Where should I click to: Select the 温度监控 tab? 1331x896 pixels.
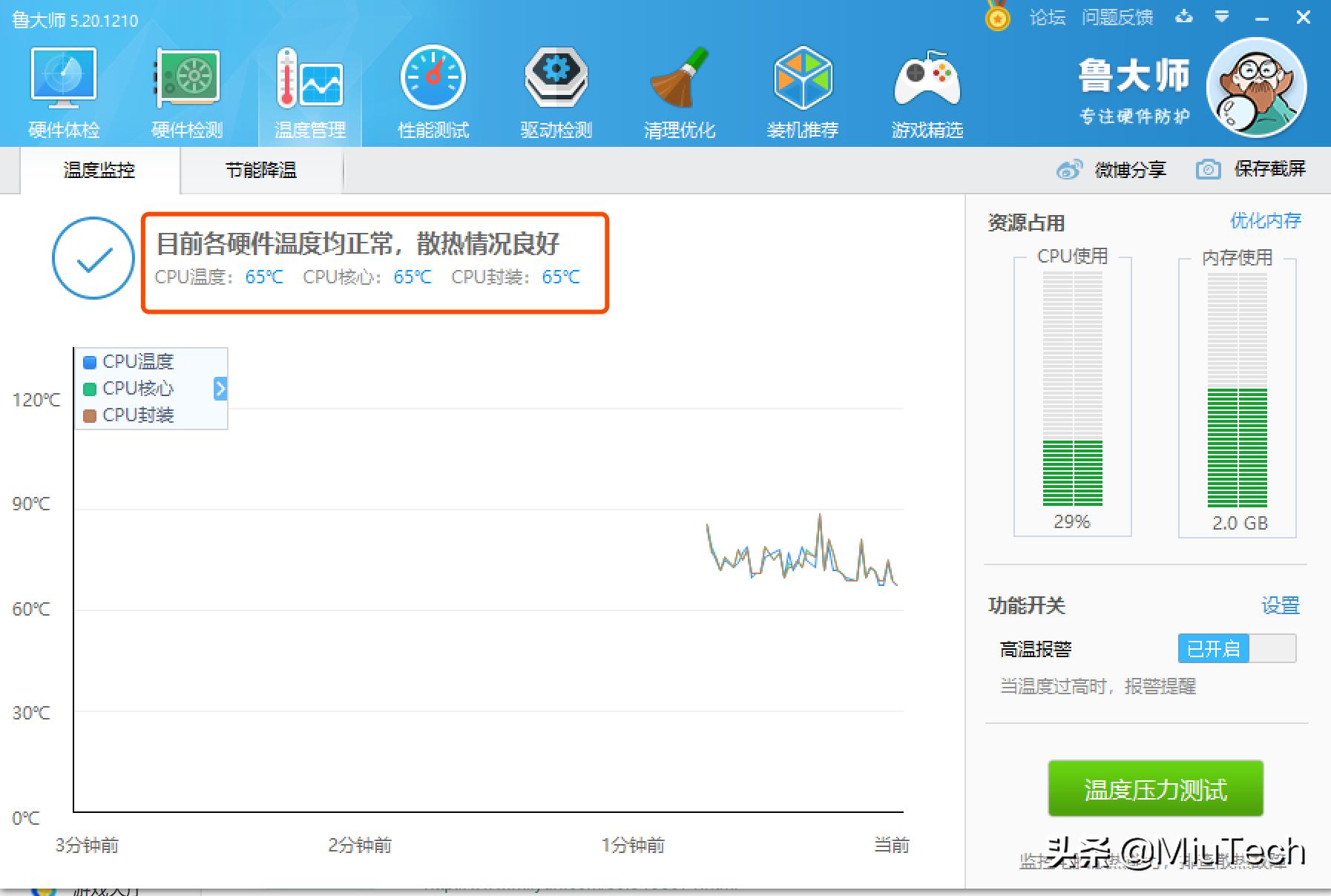[99, 170]
